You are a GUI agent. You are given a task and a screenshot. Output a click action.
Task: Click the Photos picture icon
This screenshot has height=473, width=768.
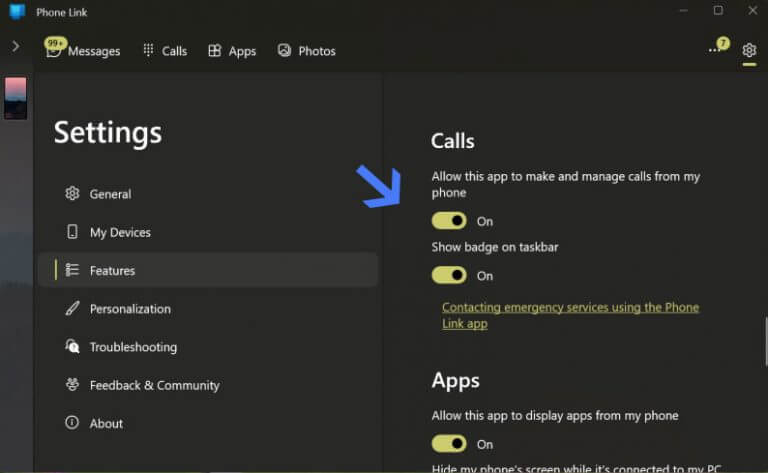point(284,50)
